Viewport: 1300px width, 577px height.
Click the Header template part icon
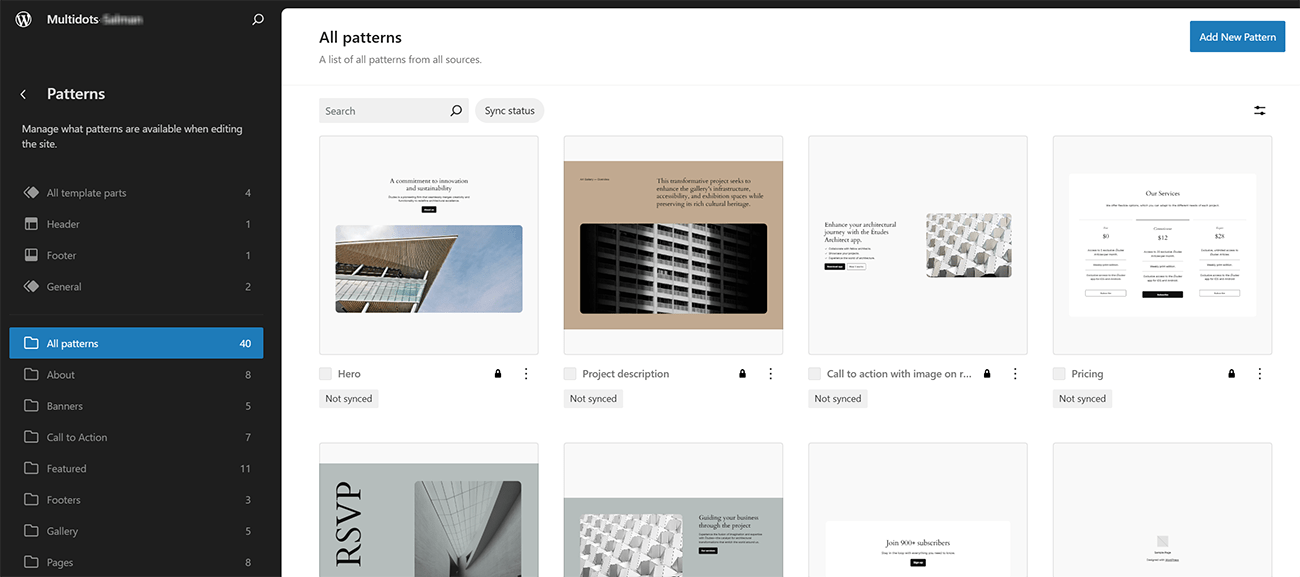(x=31, y=224)
